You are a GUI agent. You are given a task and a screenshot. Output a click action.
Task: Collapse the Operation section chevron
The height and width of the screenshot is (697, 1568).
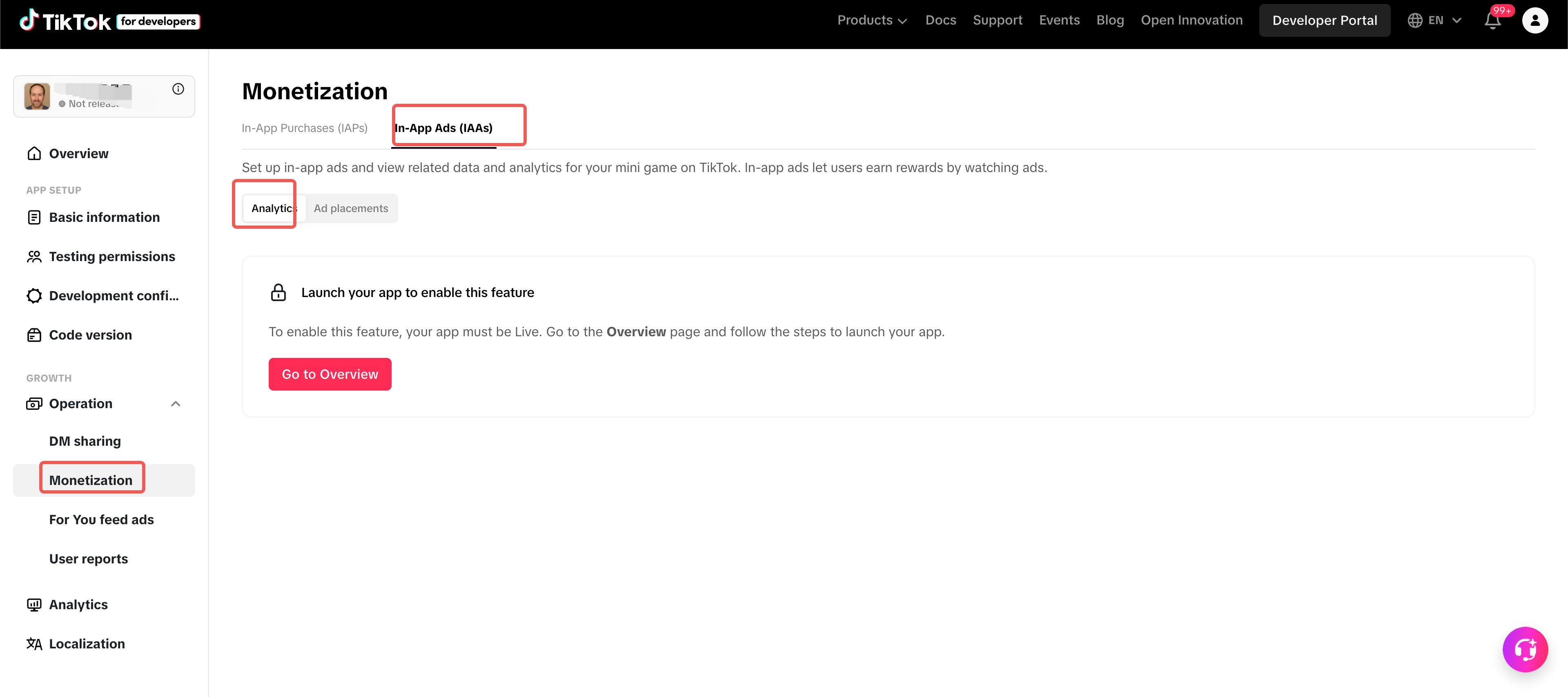(176, 403)
